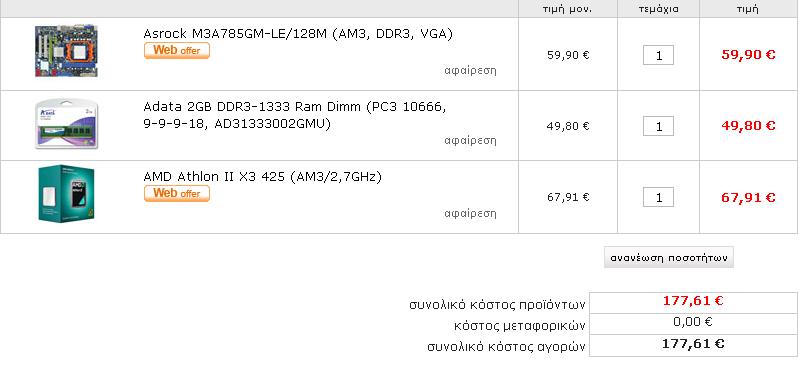Open the Adata 2GB DDR3-1333 product link
The image size is (799, 371).
[x=295, y=115]
